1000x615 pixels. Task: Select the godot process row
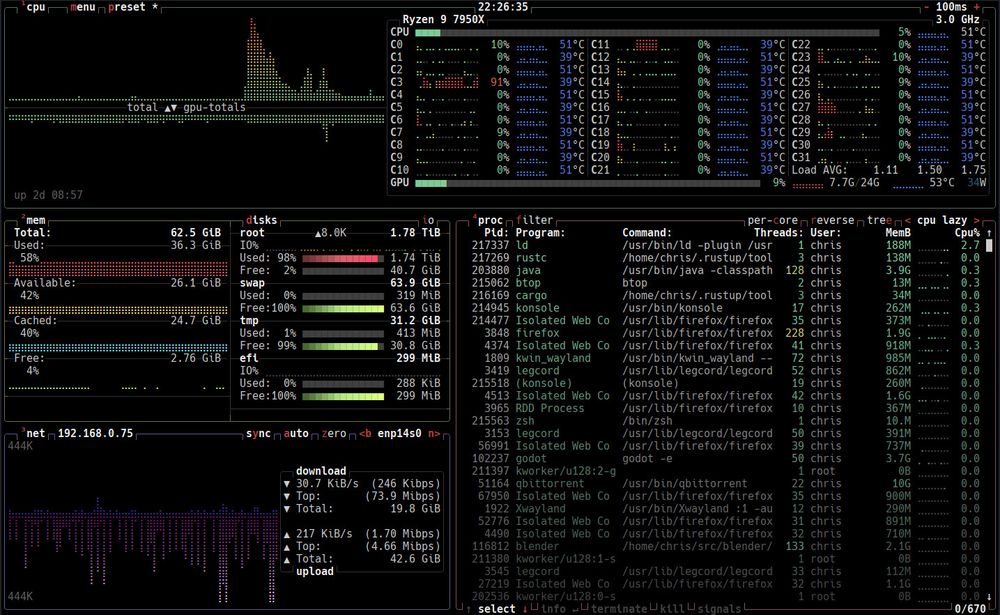pos(725,459)
